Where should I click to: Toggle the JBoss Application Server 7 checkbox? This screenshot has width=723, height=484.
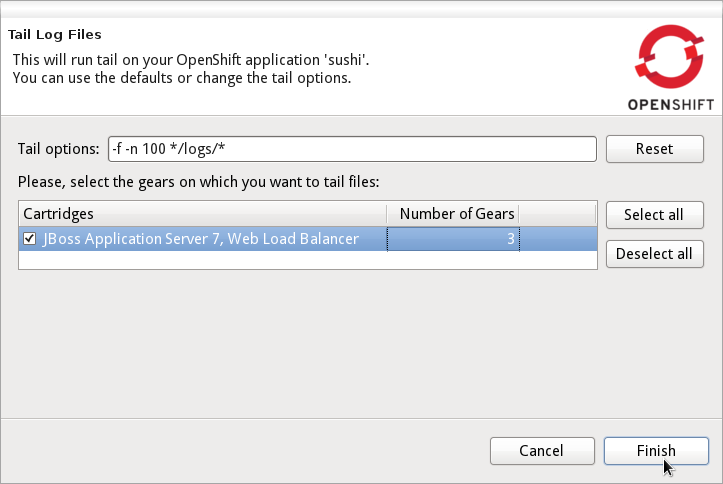click(x=30, y=239)
